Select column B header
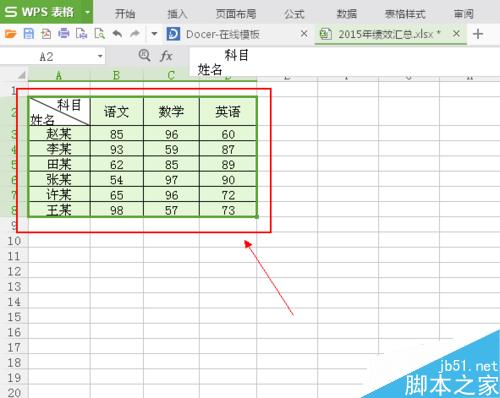The height and width of the screenshot is (398, 500). tap(117, 75)
